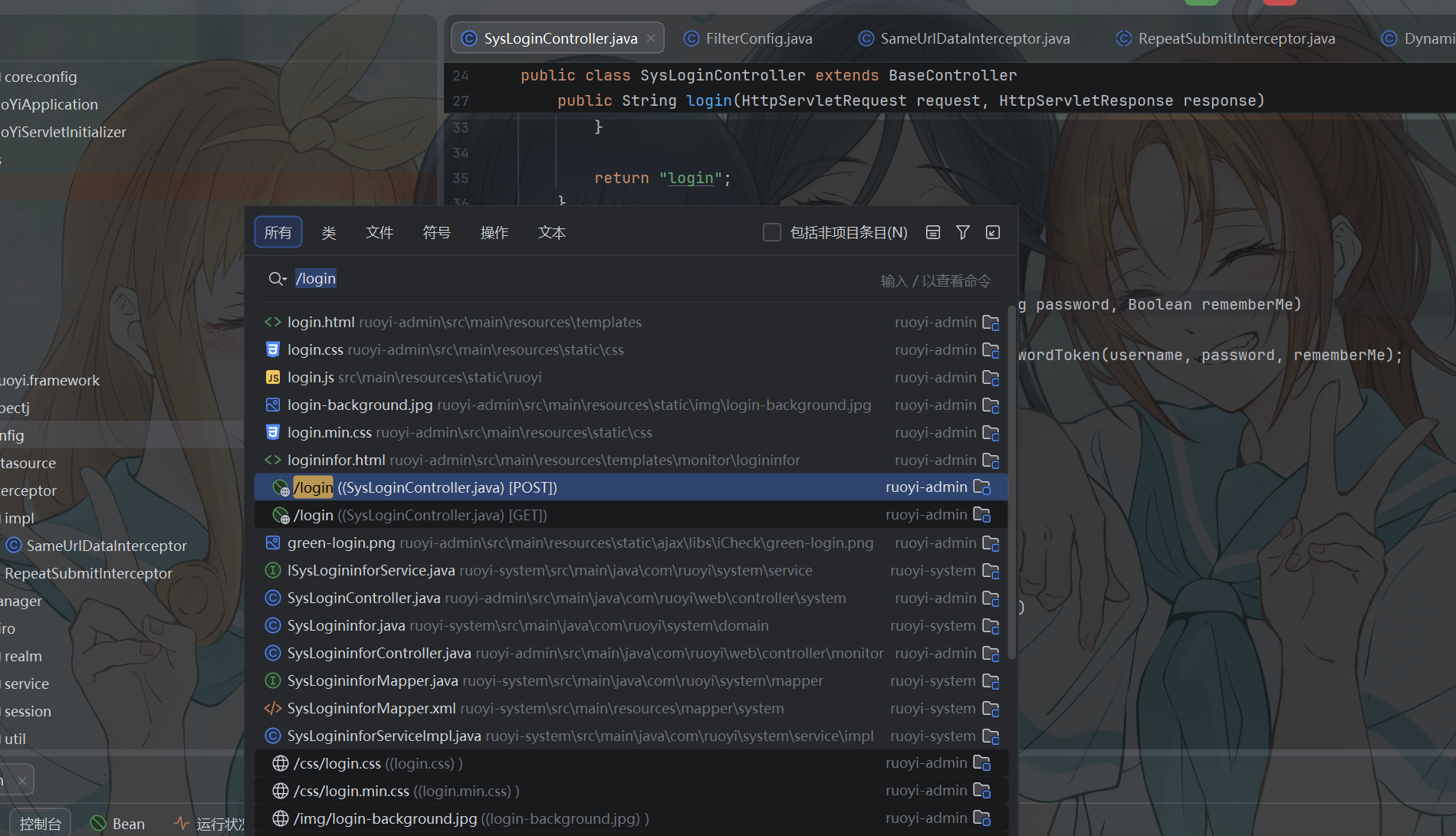The height and width of the screenshot is (836, 1456).
Task: Click the filter funnel icon in search popup
Action: [963, 232]
